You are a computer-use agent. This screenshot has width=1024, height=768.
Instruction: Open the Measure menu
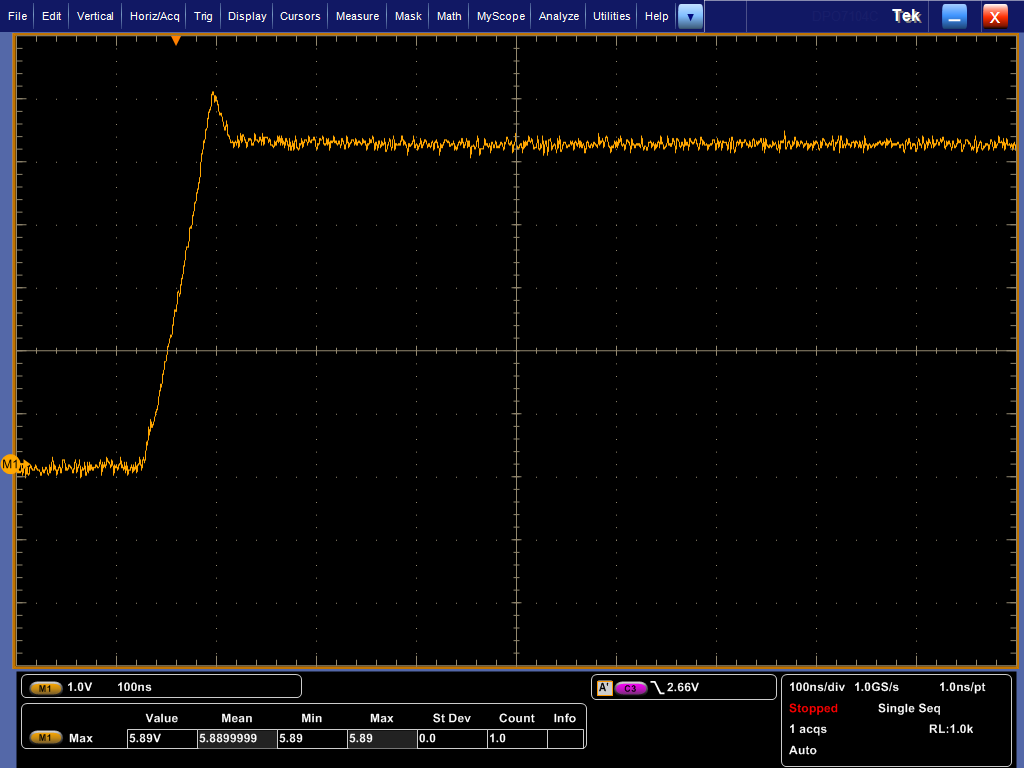pos(357,16)
